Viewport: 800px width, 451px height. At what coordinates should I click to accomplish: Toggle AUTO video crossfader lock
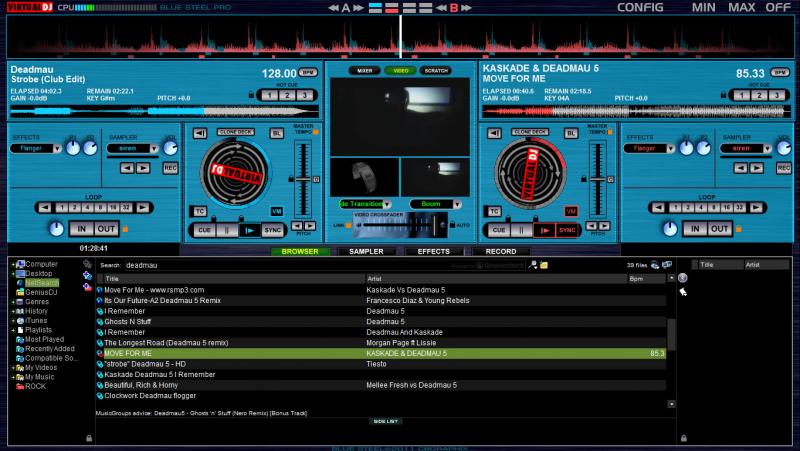(453, 225)
